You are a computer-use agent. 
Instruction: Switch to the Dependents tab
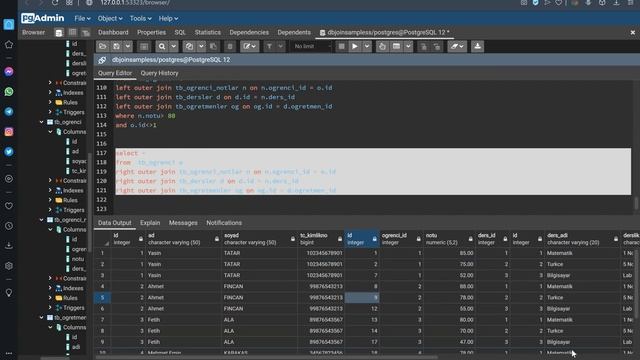pos(294,32)
